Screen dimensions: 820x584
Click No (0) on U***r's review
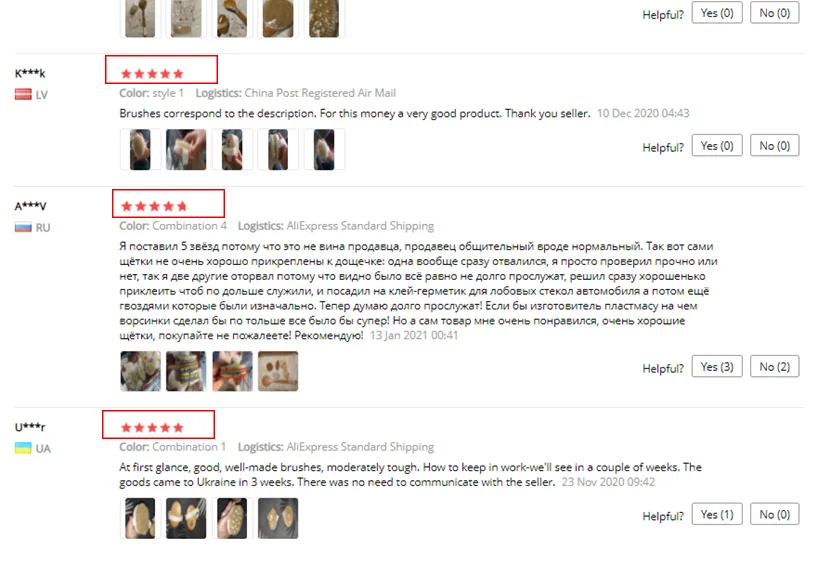coord(775,514)
